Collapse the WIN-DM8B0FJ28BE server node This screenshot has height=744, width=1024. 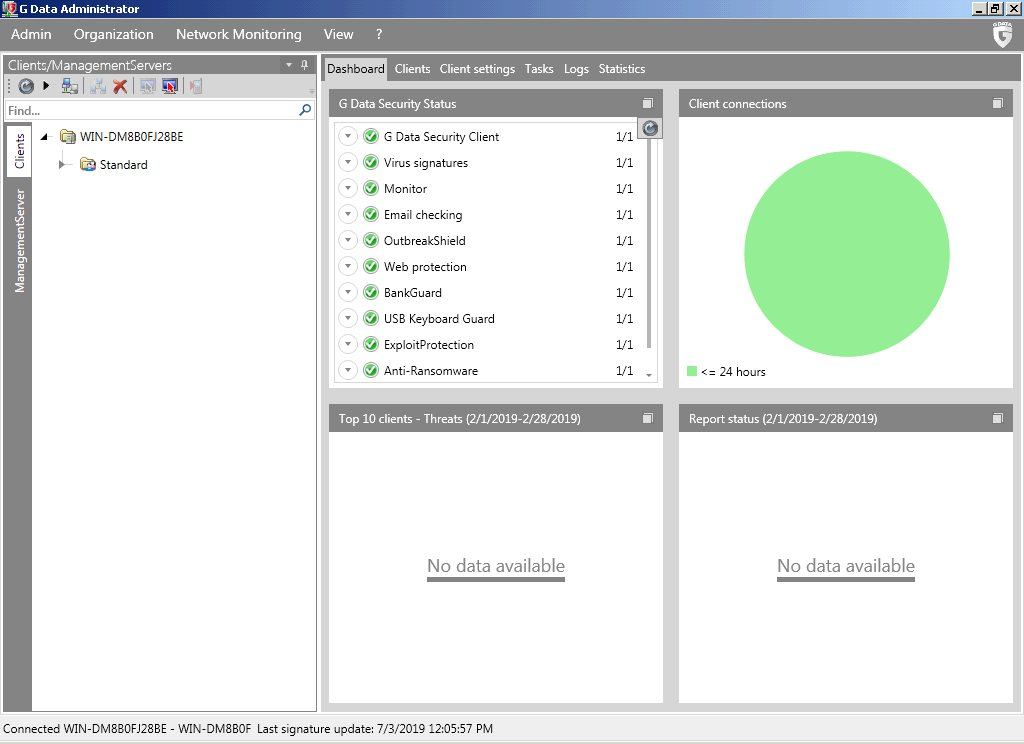click(45, 137)
